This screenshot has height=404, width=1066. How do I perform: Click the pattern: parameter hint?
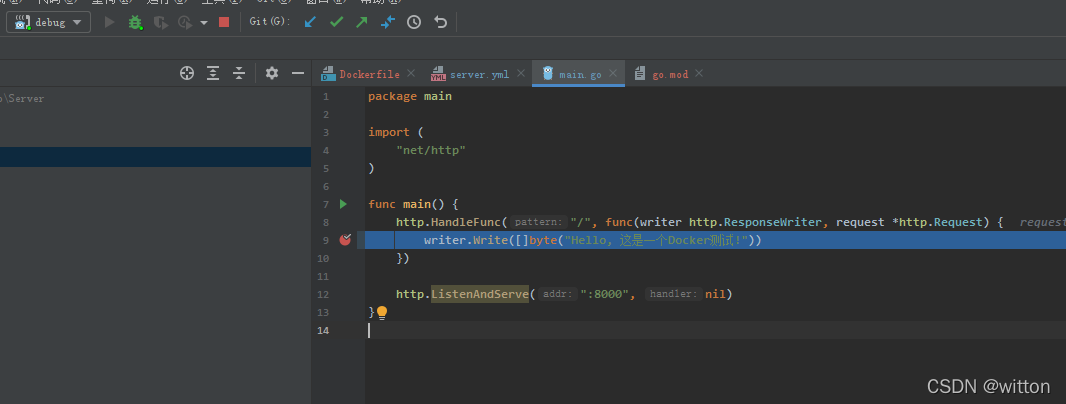(x=539, y=222)
